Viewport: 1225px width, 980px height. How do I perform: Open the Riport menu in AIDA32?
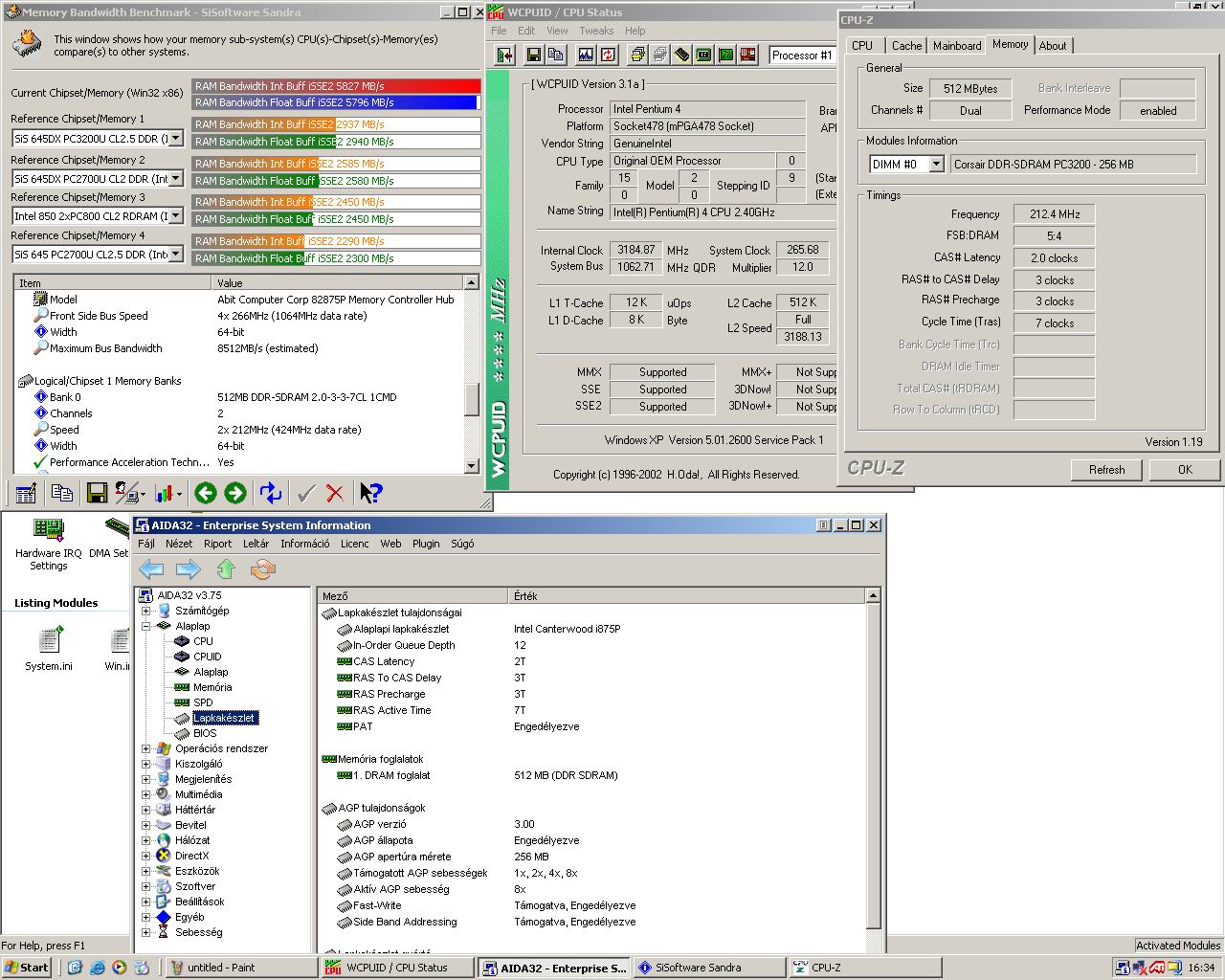[217, 544]
